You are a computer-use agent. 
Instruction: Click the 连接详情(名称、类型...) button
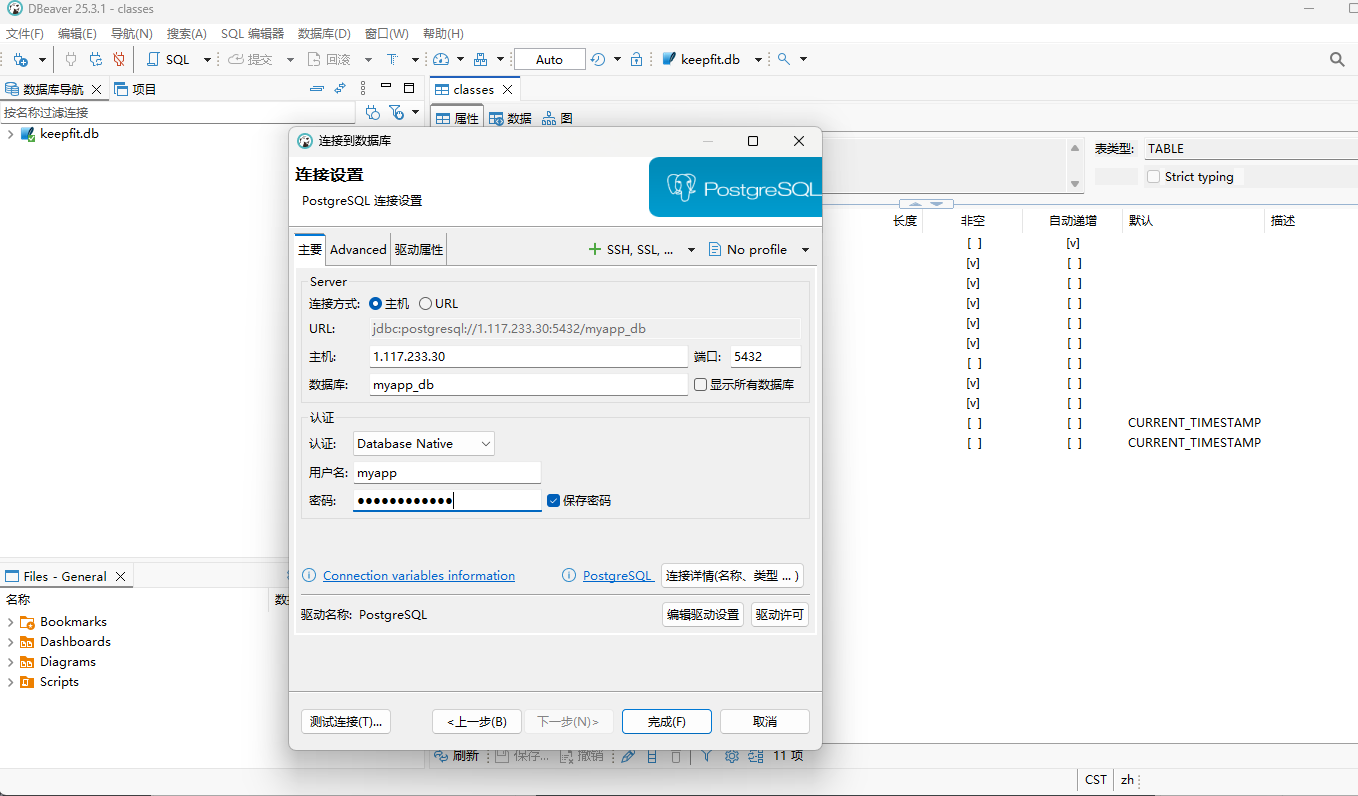[x=732, y=575]
